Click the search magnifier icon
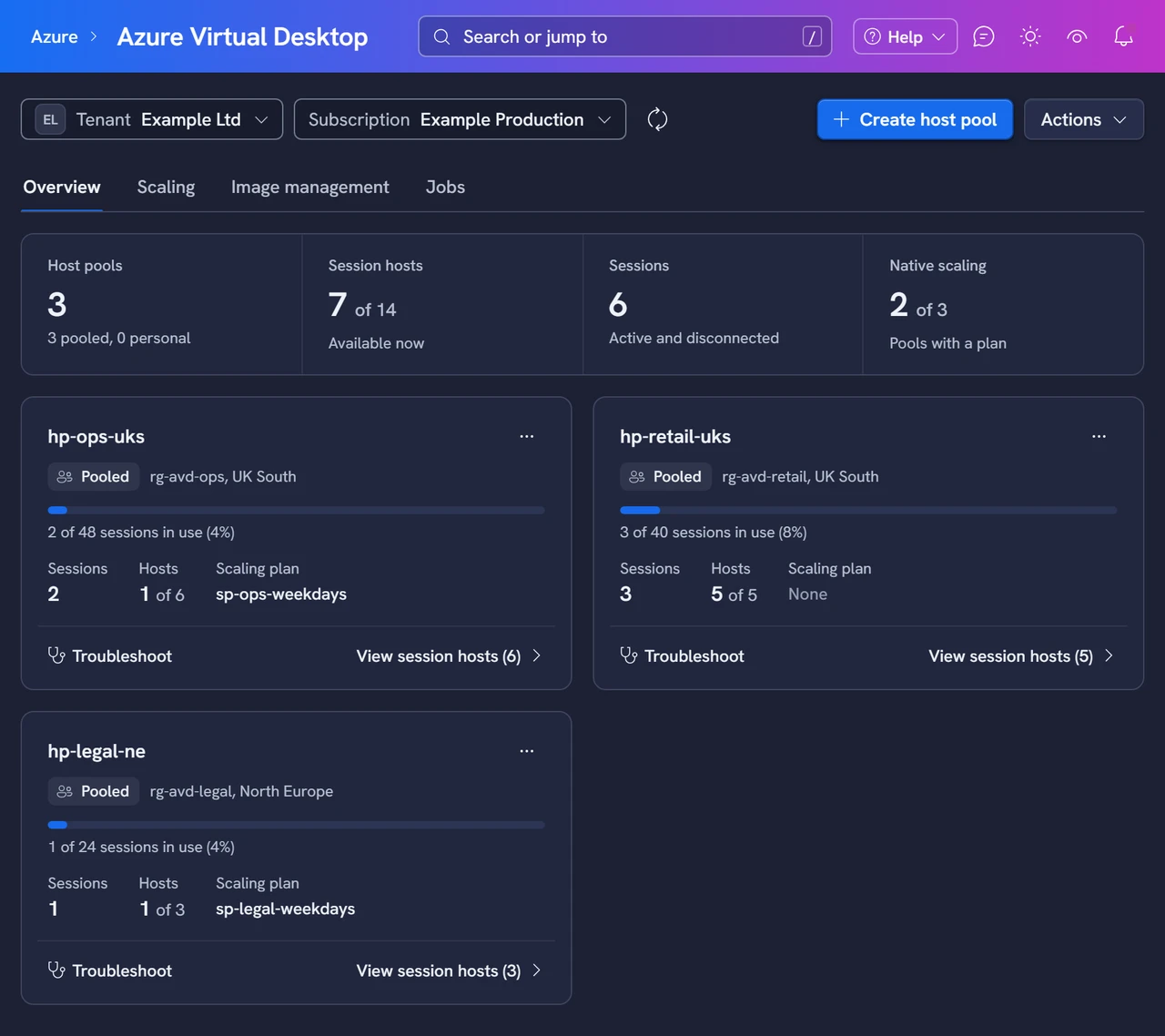This screenshot has width=1165, height=1036. [441, 36]
